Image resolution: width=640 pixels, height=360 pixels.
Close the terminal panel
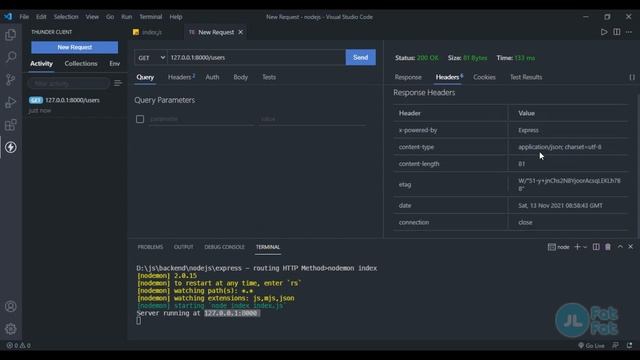pyautogui.click(x=631, y=247)
